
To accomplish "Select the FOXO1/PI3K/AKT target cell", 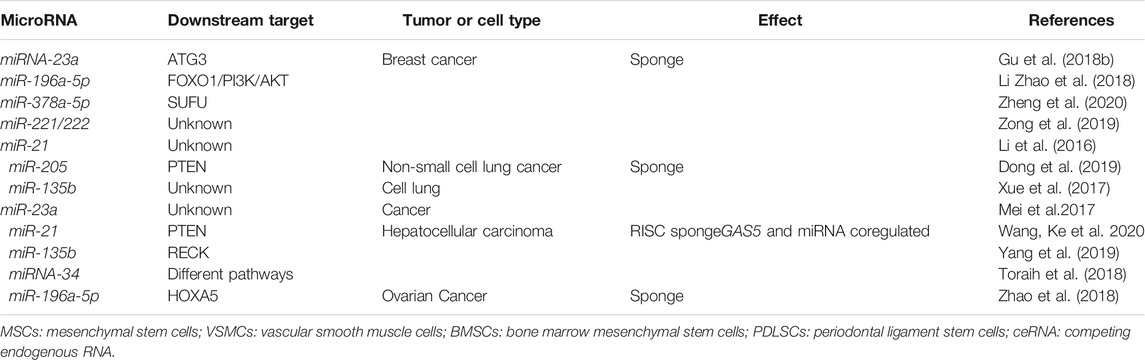I will pyautogui.click(x=228, y=81).
